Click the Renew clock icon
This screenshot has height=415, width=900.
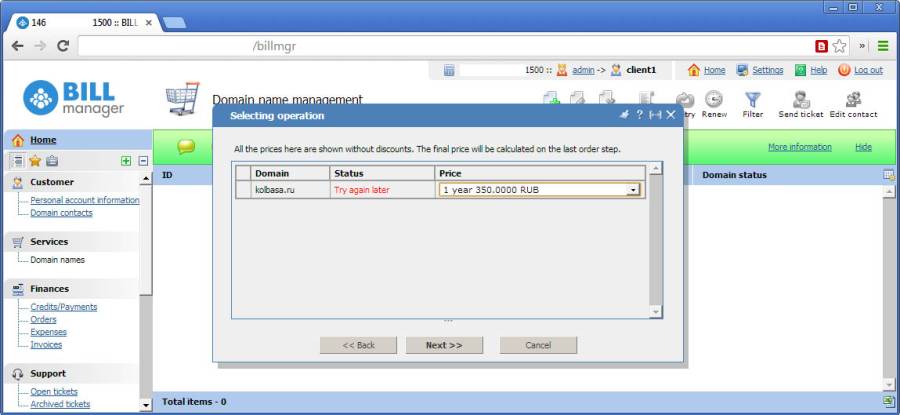[x=713, y=100]
